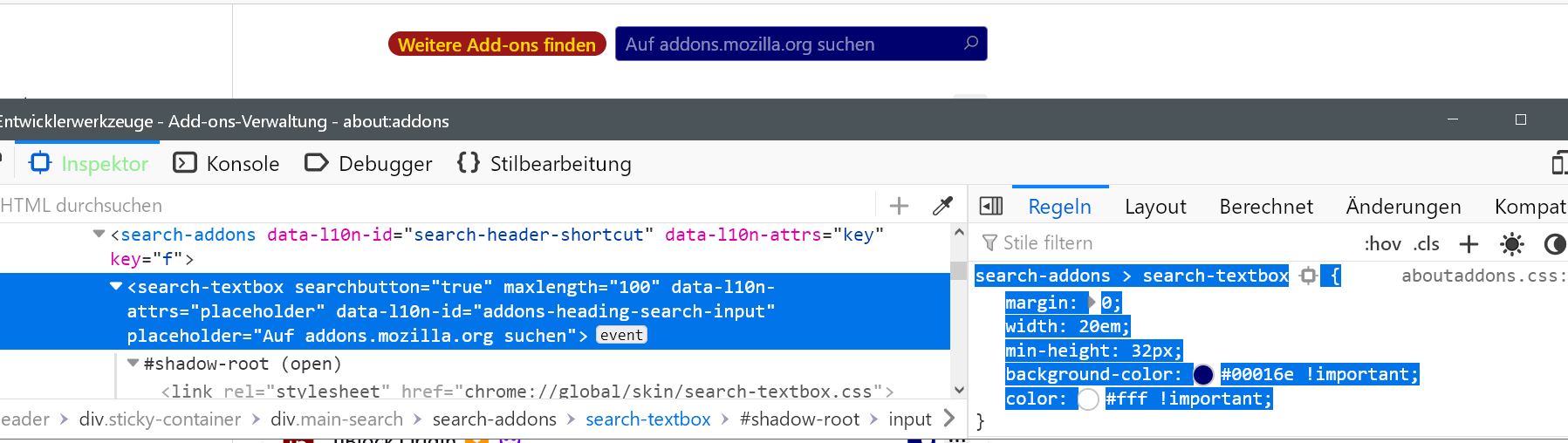
Task: Switch to the Berechnet tab
Action: [x=1266, y=207]
